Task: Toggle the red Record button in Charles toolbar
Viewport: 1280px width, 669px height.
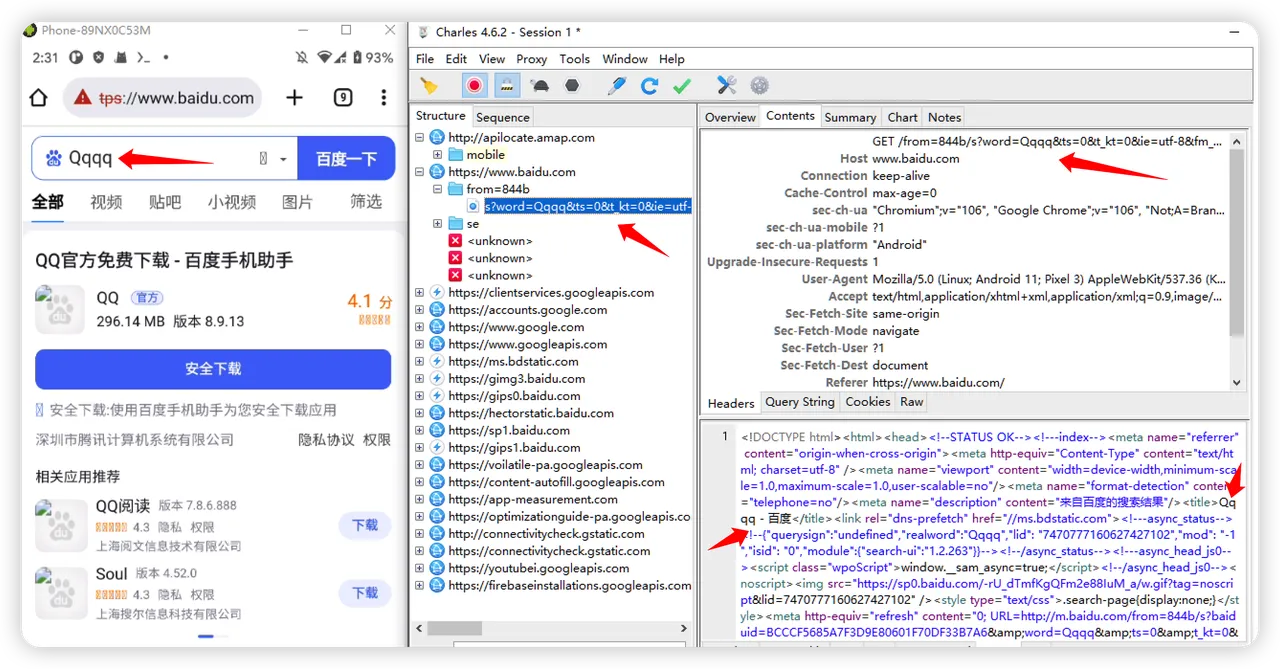Action: [474, 86]
